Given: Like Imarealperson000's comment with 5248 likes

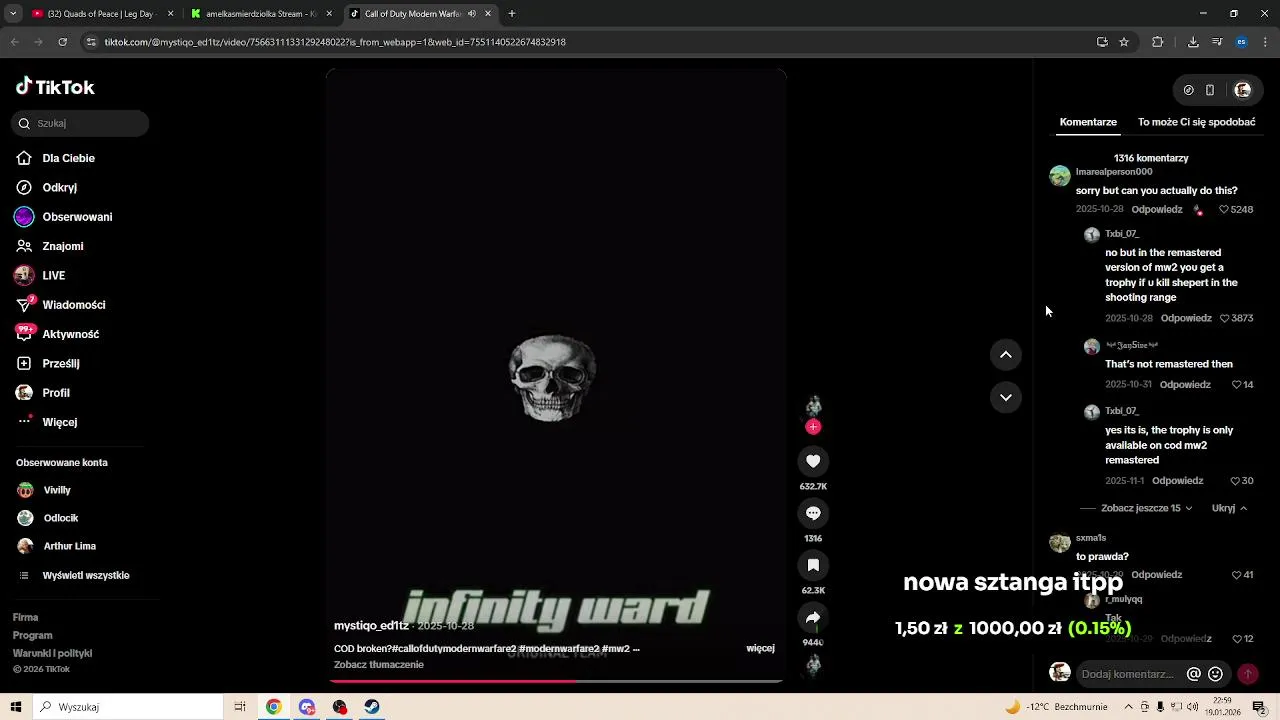Looking at the screenshot, I should (1223, 210).
